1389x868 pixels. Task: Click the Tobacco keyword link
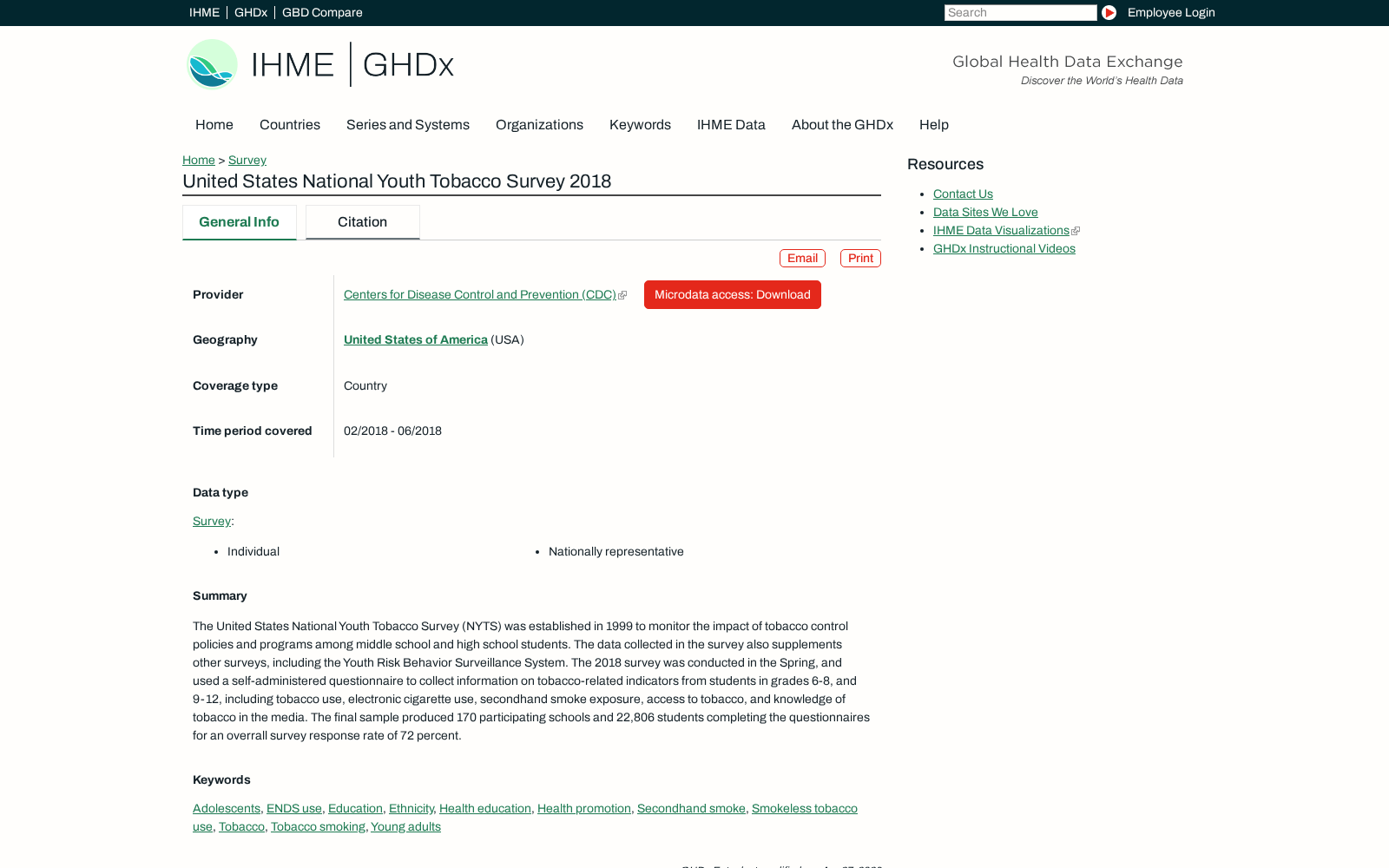241,826
